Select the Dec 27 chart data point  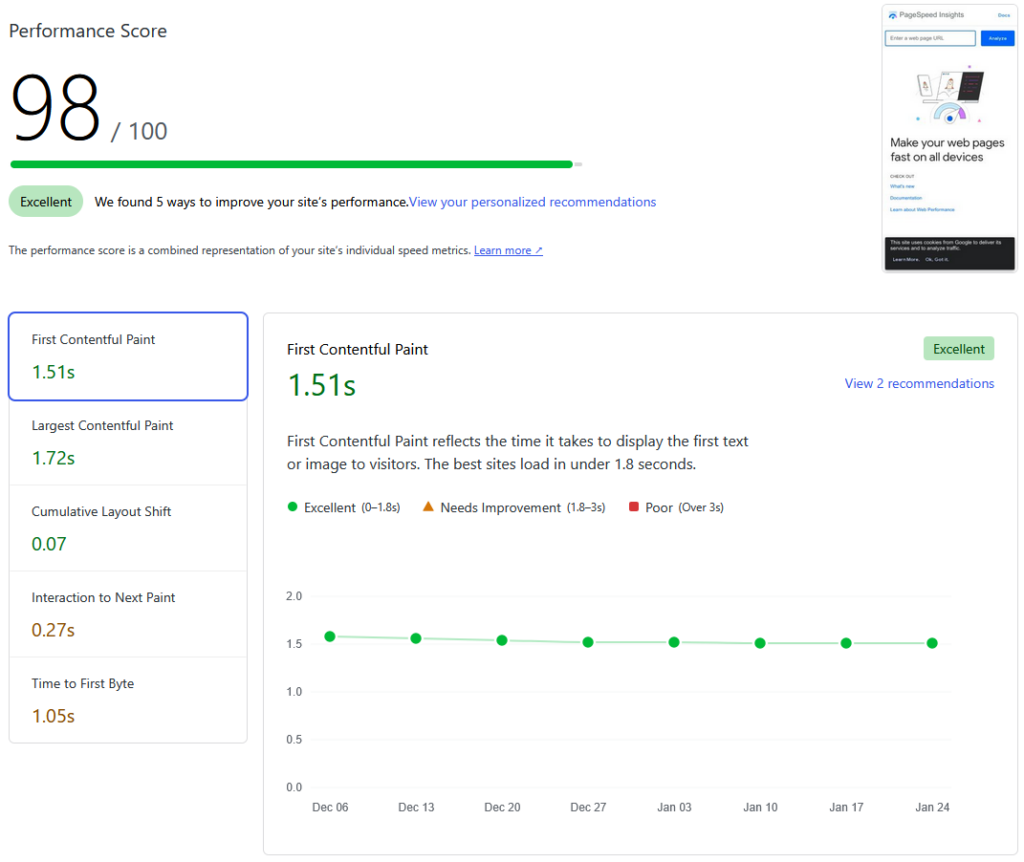[588, 642]
